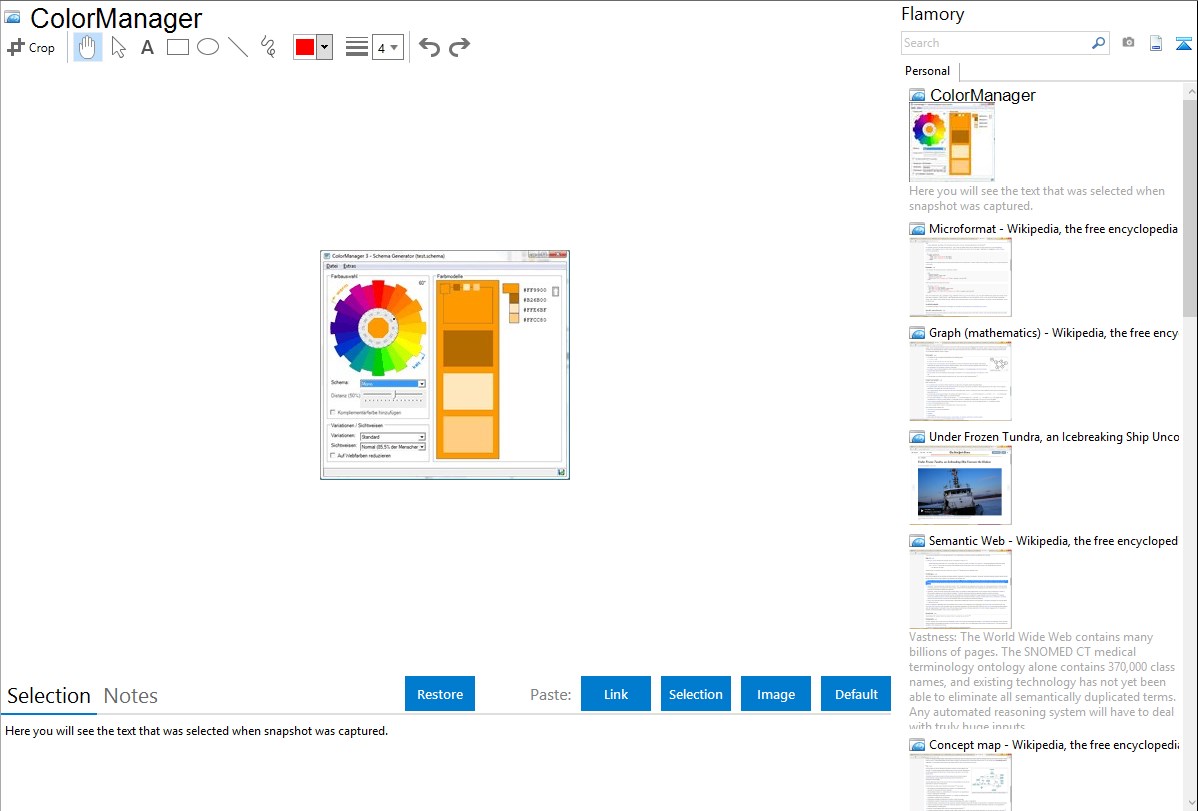Click the icon beside Concept map entry
Viewport: 1198px width, 811px height.
coord(917,745)
